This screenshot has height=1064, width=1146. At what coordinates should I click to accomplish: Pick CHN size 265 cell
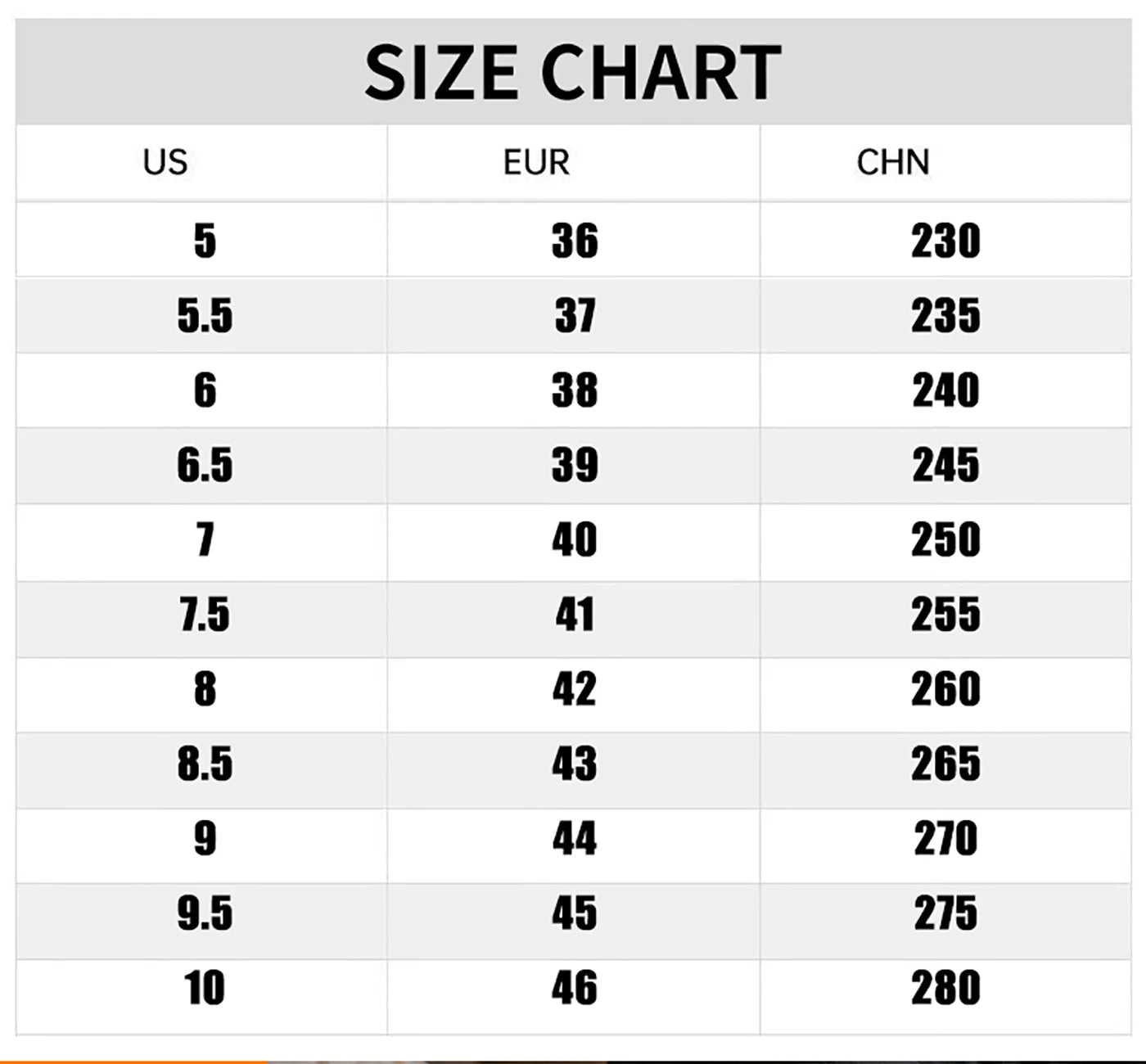(x=945, y=764)
